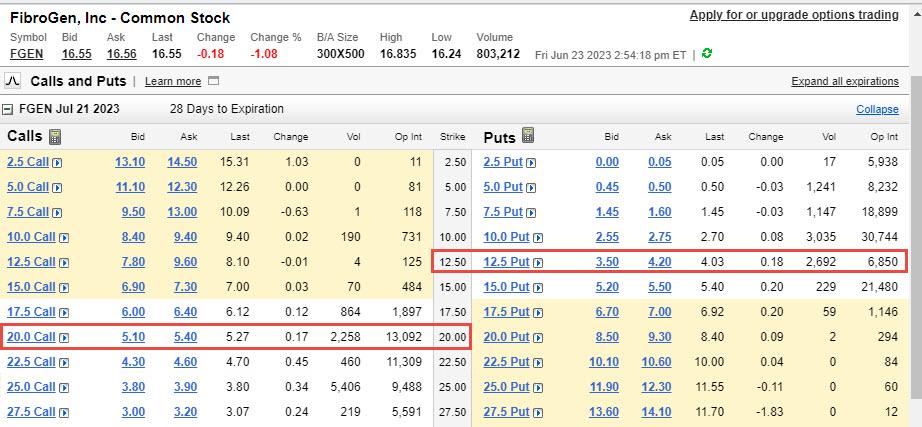Image resolution: width=922 pixels, height=427 pixels.
Task: Open the Learn more link
Action: pyautogui.click(x=172, y=81)
